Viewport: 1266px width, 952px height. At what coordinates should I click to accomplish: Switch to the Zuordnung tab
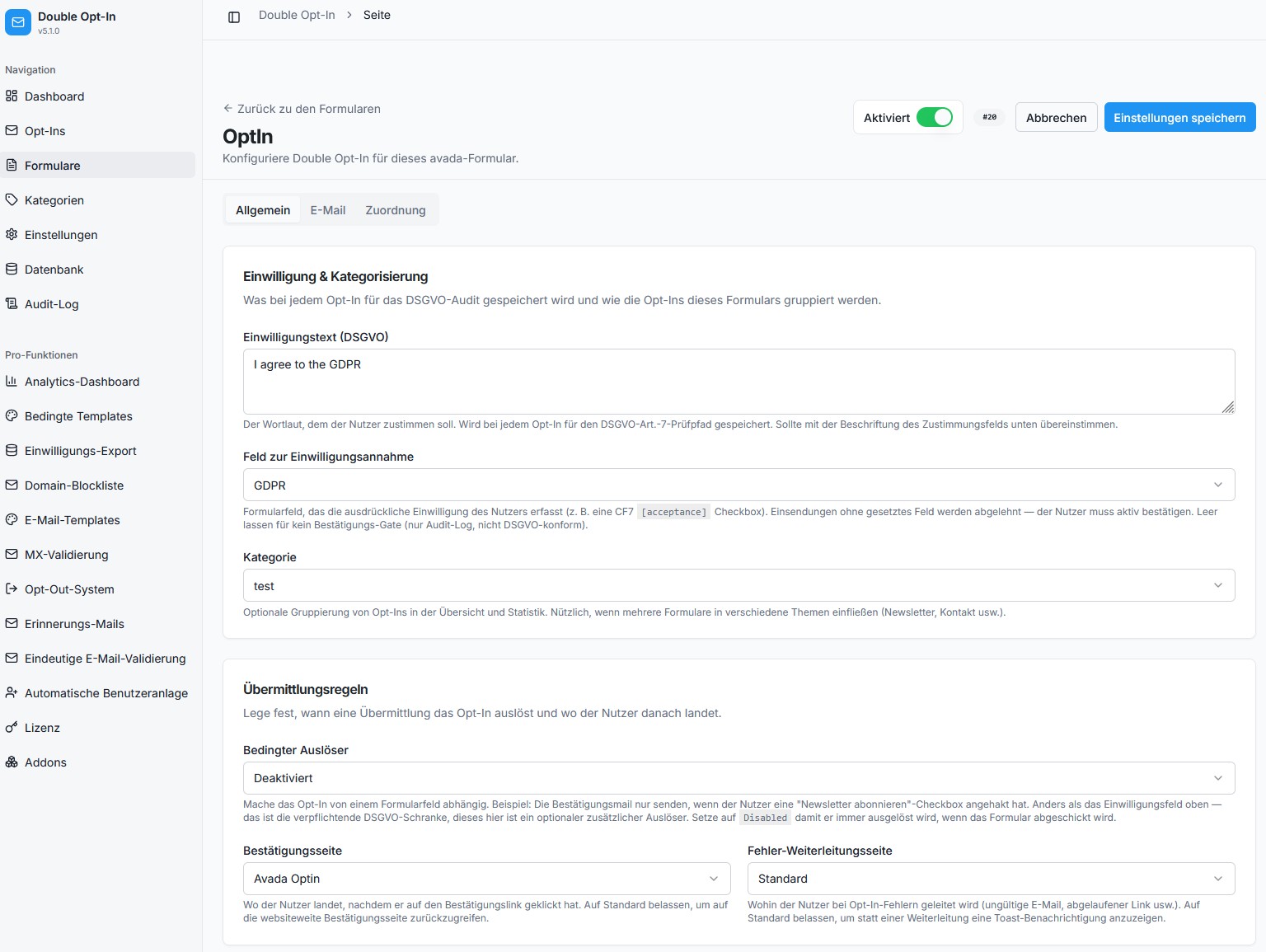[x=396, y=210]
